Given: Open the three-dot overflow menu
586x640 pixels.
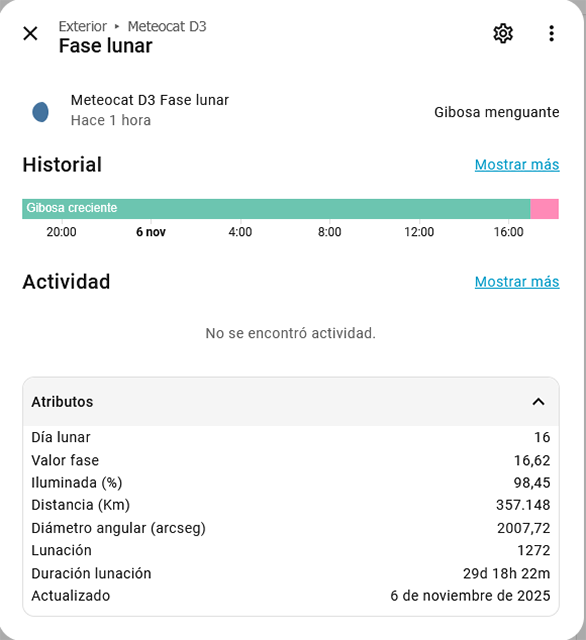Looking at the screenshot, I should (551, 33).
